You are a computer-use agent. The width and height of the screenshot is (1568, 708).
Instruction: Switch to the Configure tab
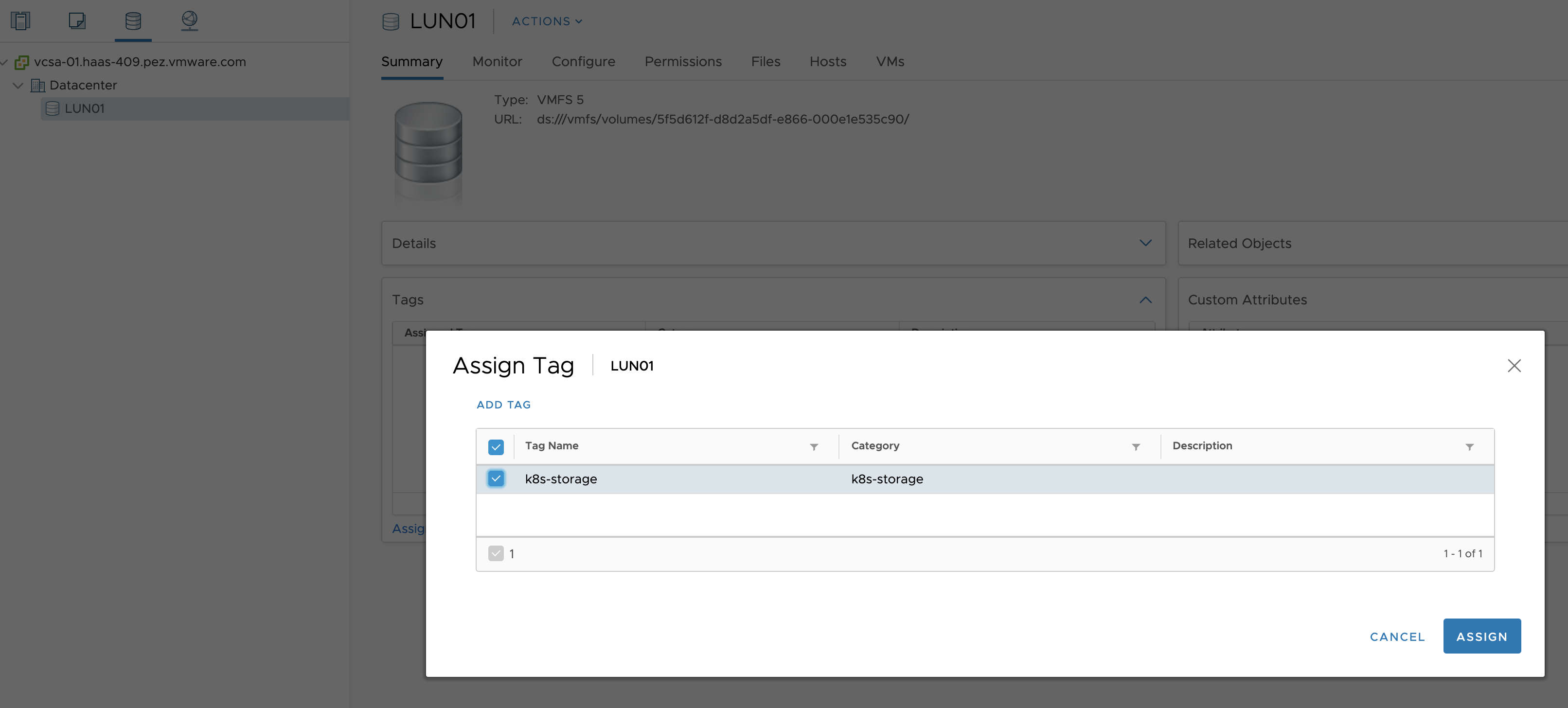(x=583, y=61)
